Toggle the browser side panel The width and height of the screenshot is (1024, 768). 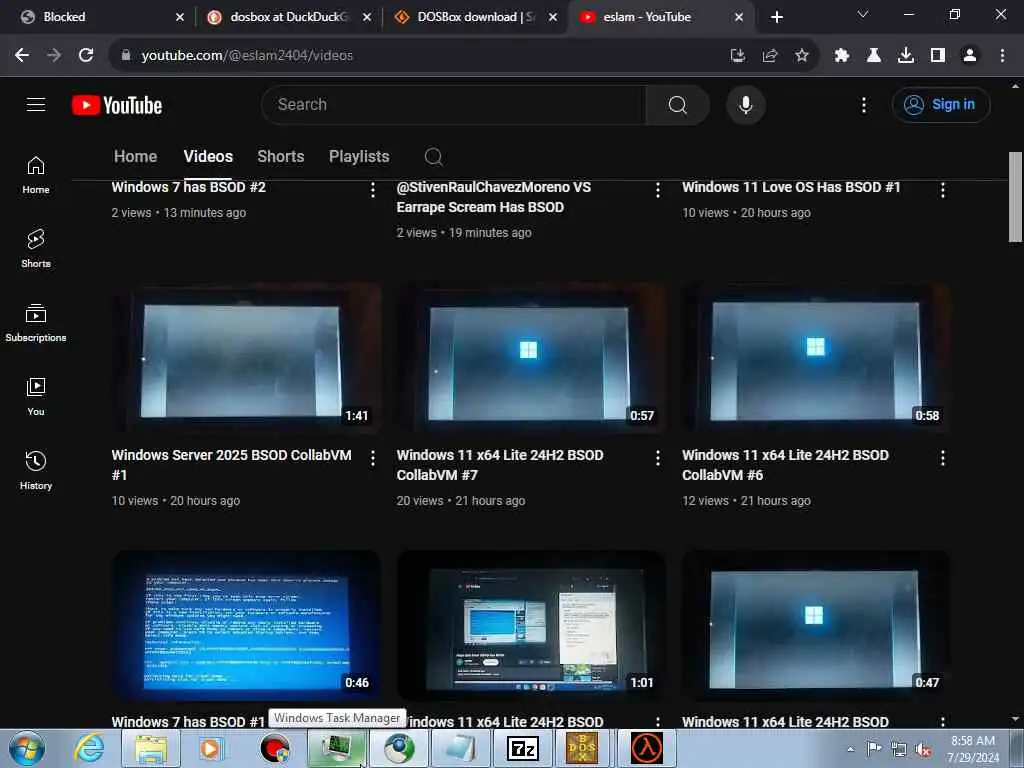[938, 56]
